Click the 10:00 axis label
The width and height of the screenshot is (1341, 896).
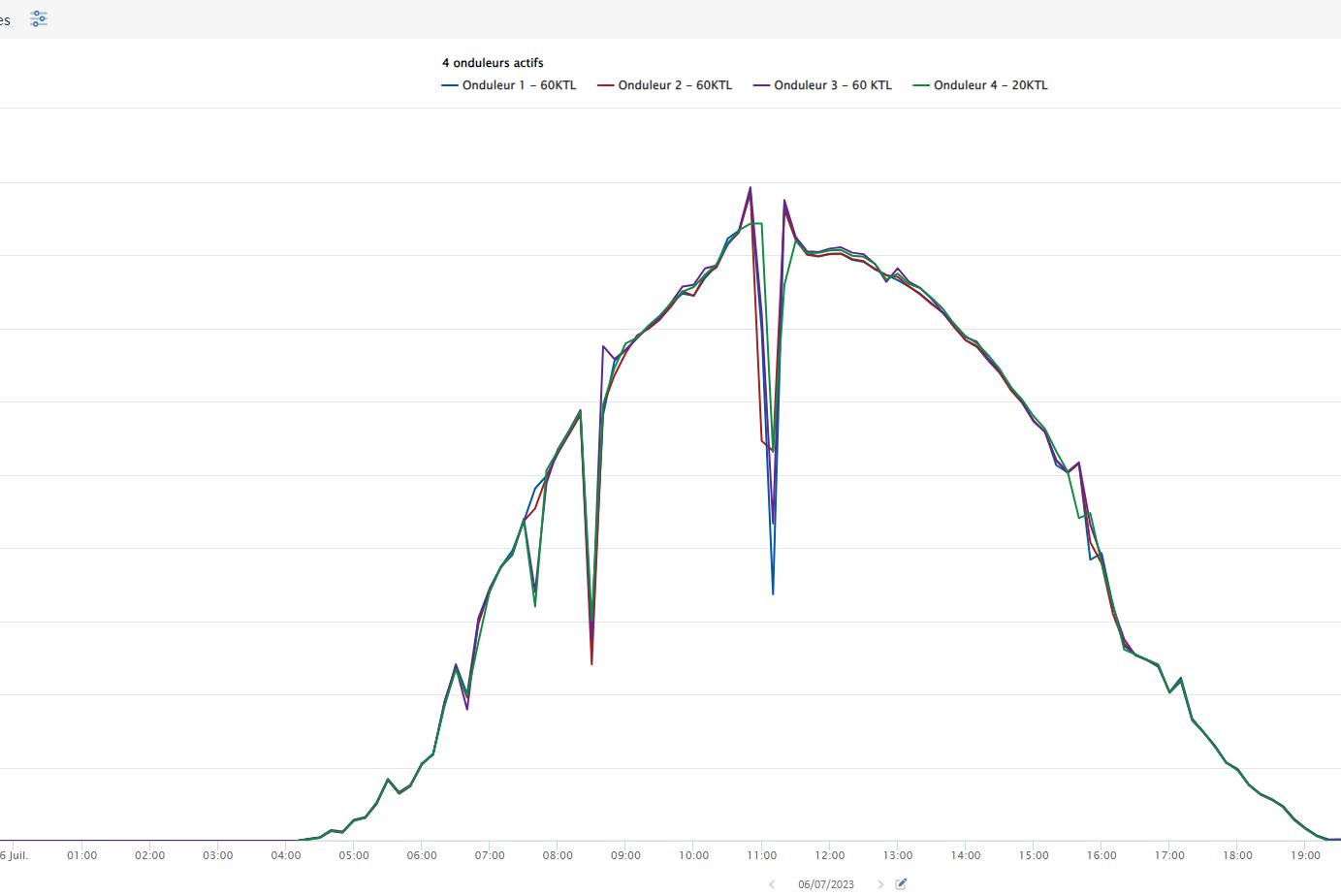[693, 855]
